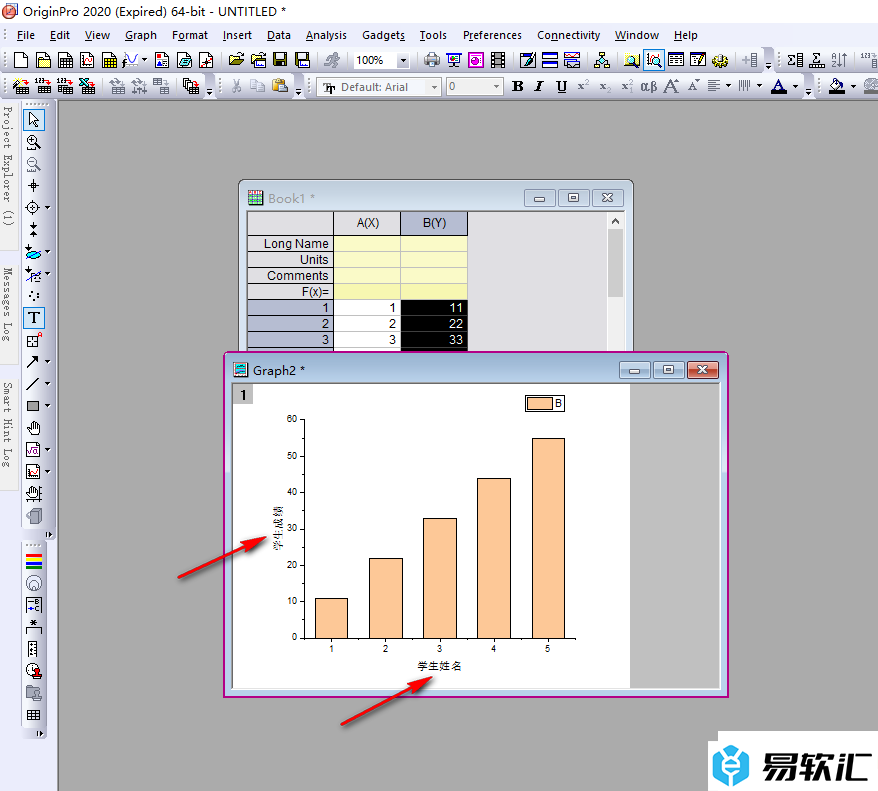Select the Screen Reader crosshair tool
Viewport: 878px width, 791px height.
(34, 186)
